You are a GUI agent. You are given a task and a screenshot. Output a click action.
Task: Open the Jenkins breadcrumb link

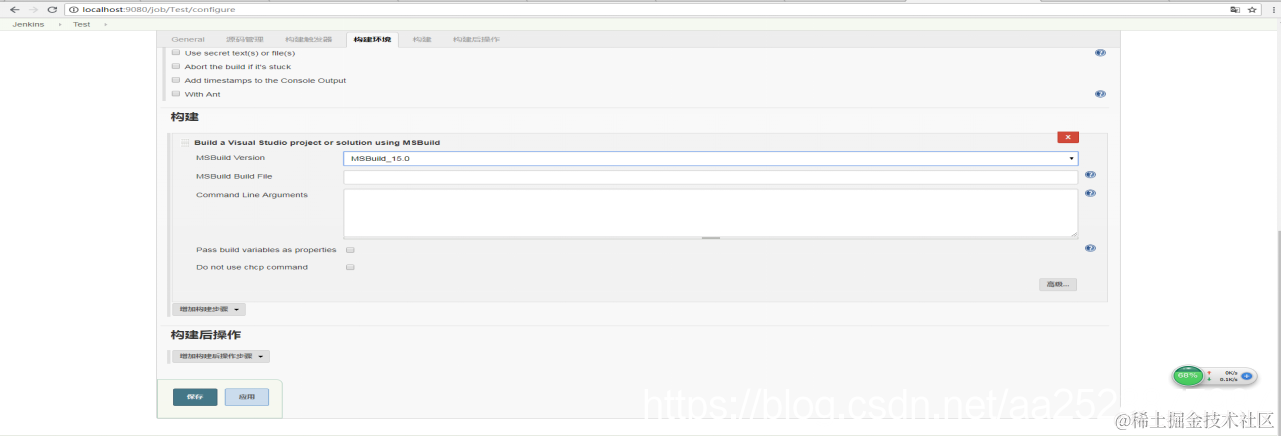point(28,24)
